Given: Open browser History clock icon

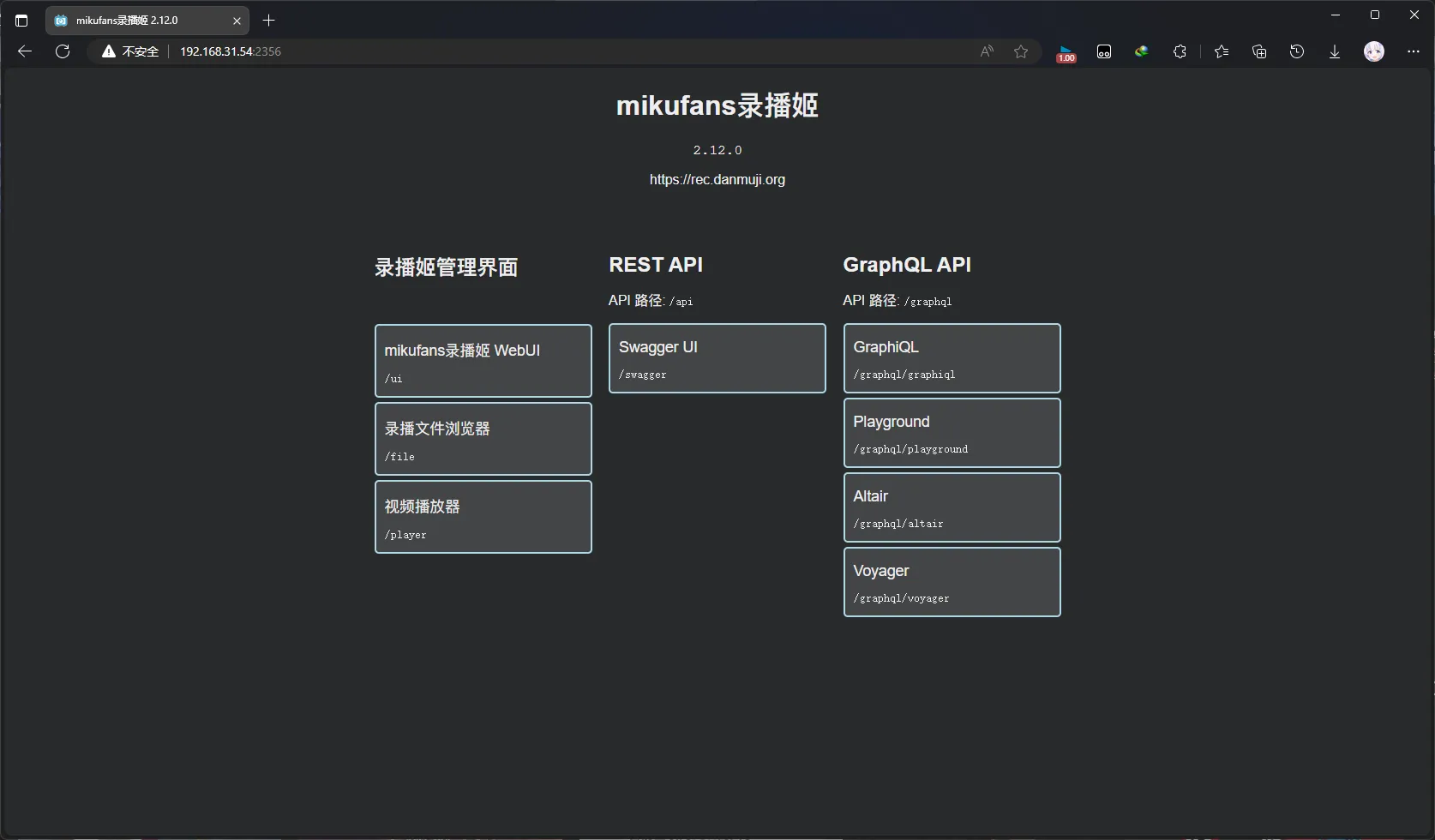Looking at the screenshot, I should coord(1297,51).
